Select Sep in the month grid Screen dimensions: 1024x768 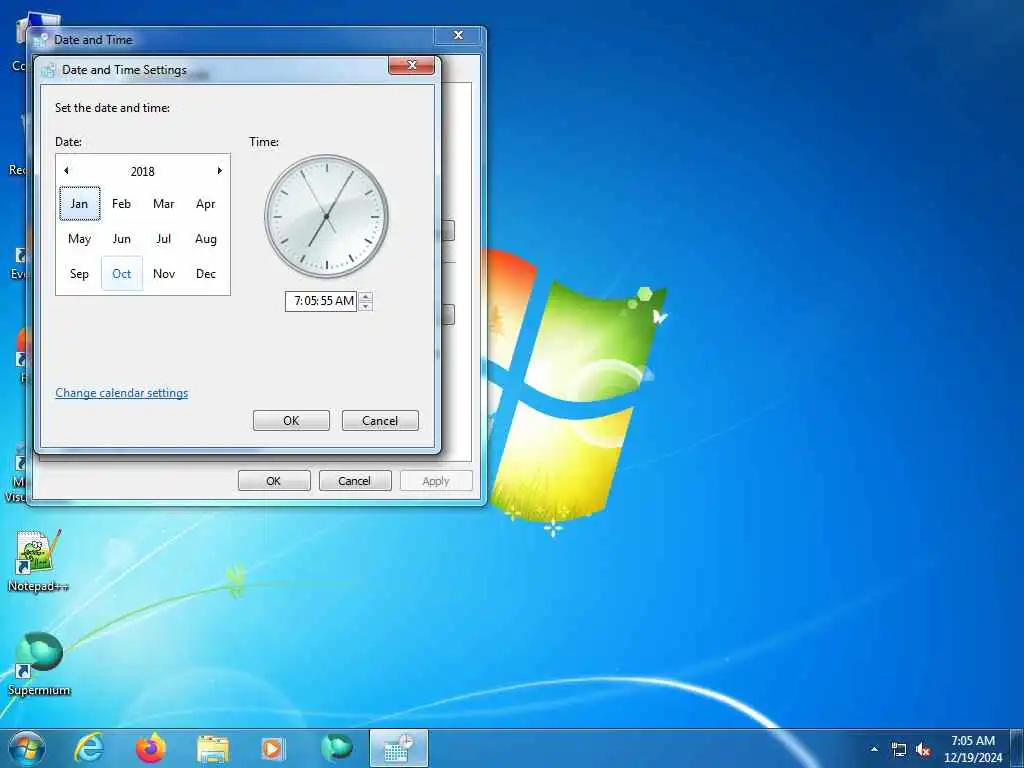79,274
